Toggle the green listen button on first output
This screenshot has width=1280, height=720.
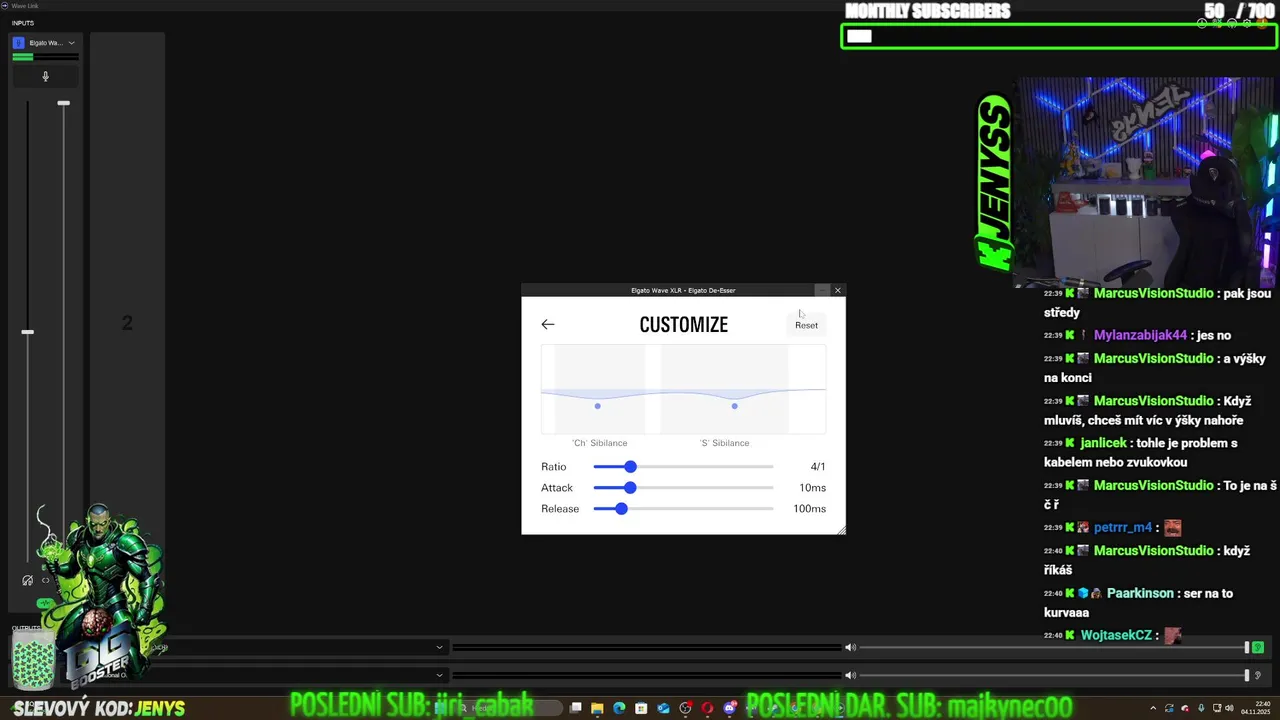pos(1258,647)
